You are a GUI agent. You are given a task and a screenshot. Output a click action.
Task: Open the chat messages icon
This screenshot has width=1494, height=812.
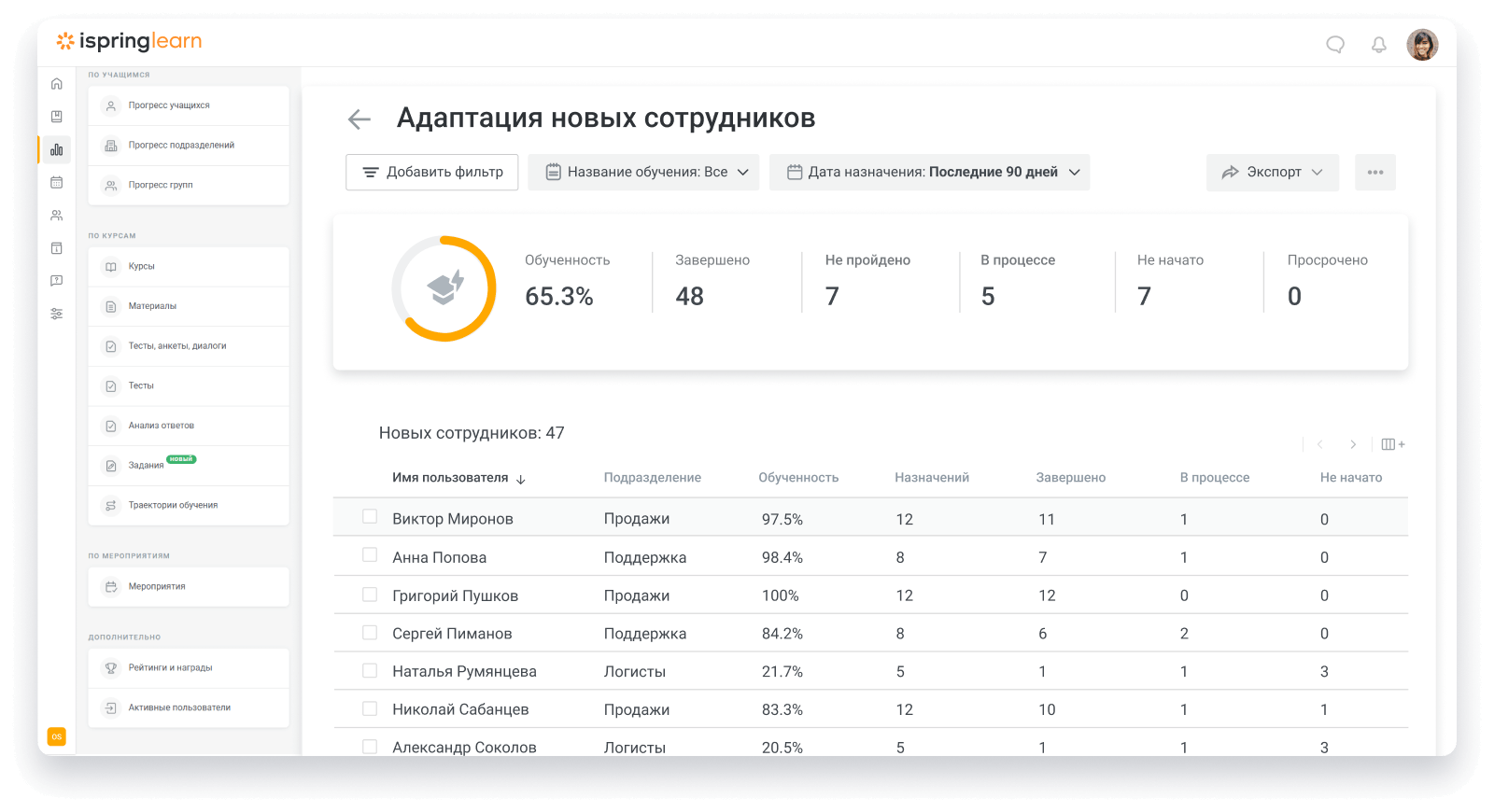1335,45
